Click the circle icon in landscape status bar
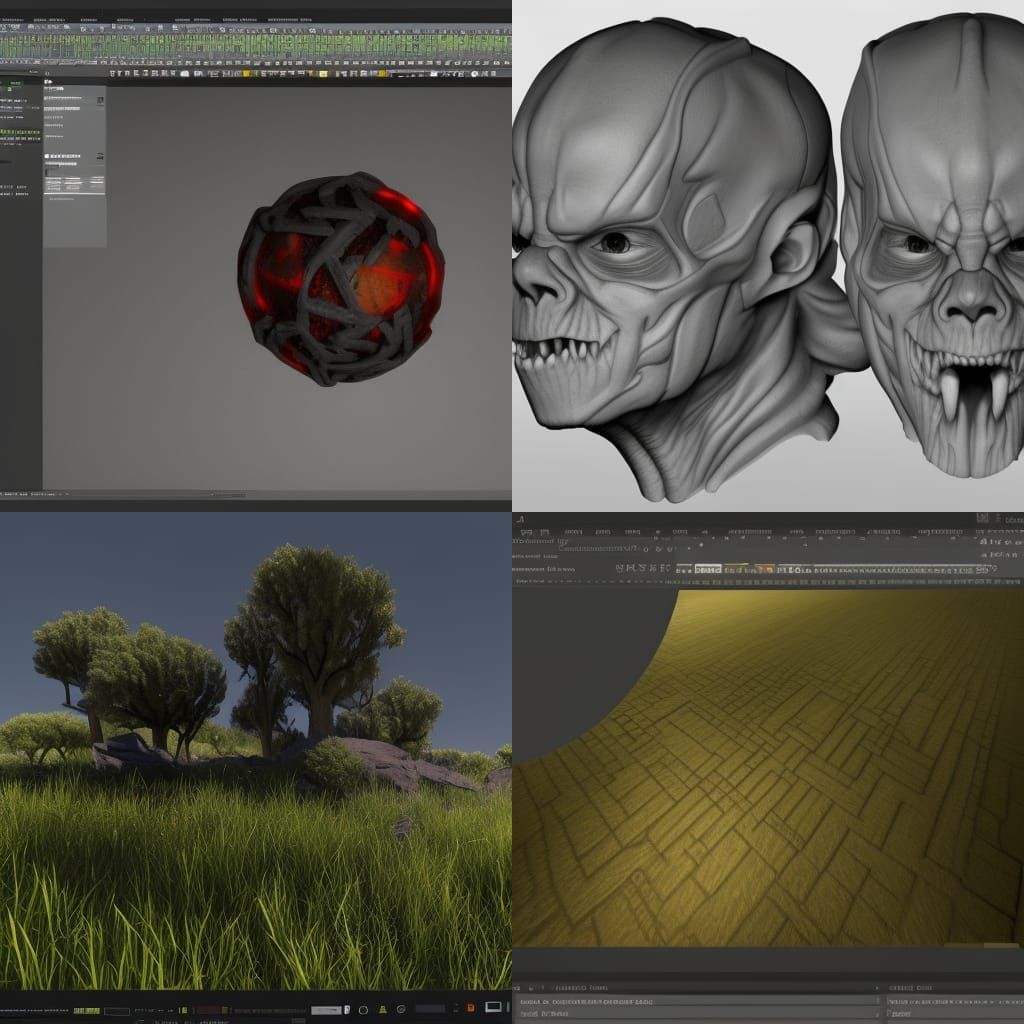The width and height of the screenshot is (1024, 1024). click(363, 1008)
